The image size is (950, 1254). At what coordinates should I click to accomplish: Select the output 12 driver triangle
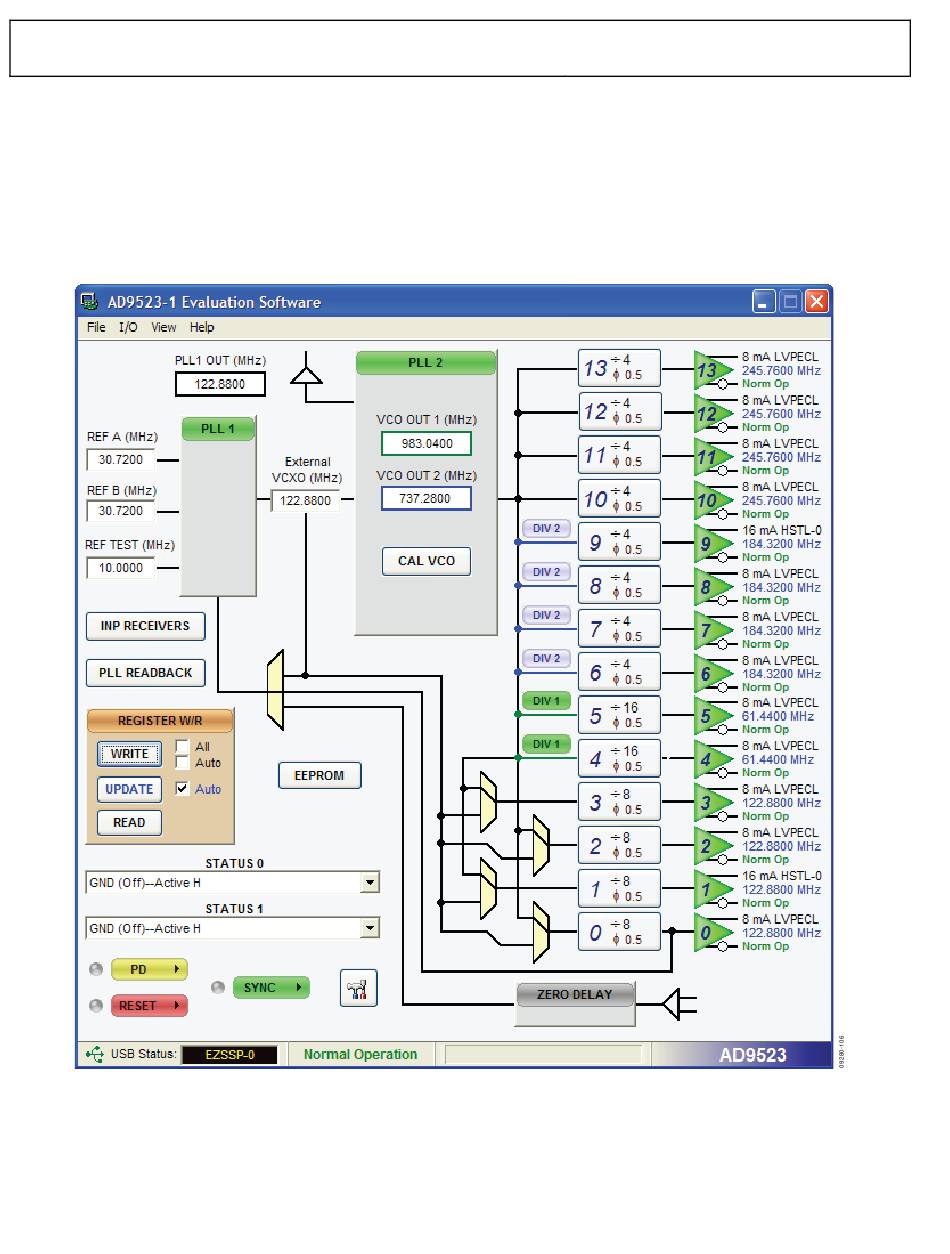[713, 413]
